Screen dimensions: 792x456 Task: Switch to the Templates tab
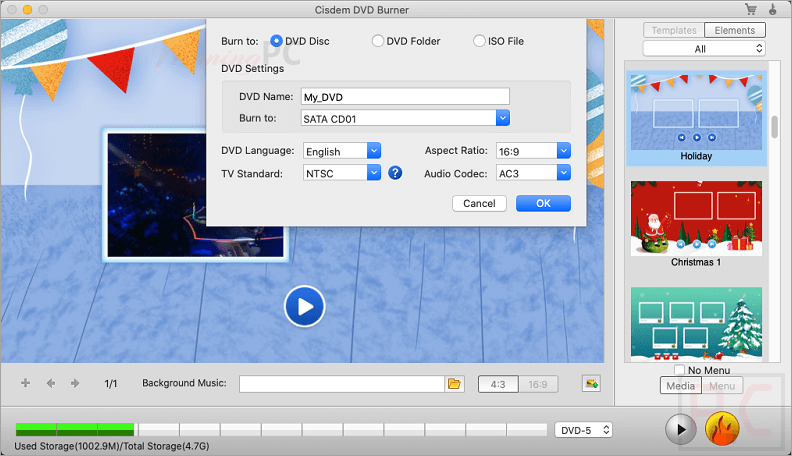[x=674, y=30]
